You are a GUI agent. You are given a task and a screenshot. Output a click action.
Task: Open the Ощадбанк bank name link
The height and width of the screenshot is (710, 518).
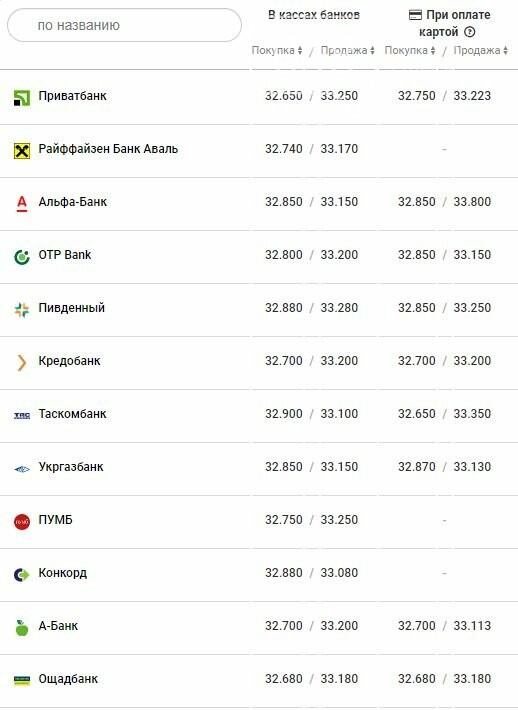tap(68, 679)
